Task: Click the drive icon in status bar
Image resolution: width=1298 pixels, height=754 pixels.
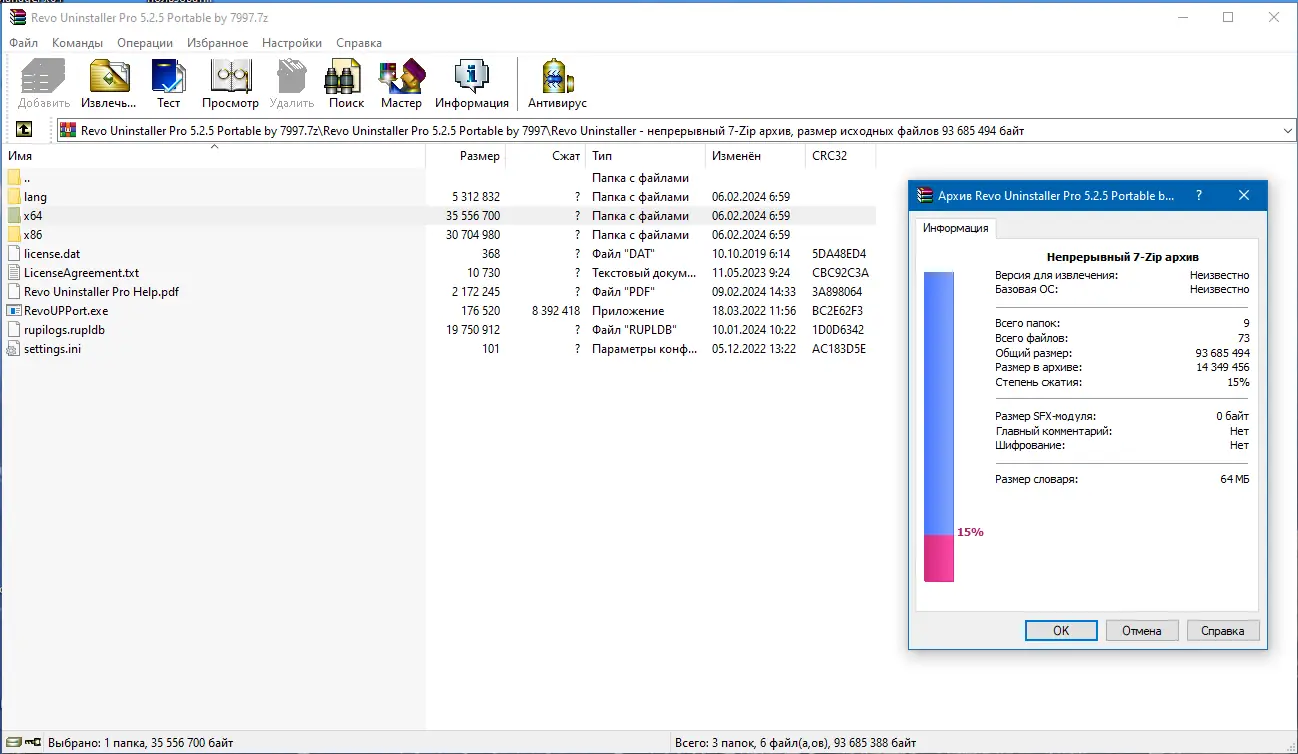Action: [32, 743]
